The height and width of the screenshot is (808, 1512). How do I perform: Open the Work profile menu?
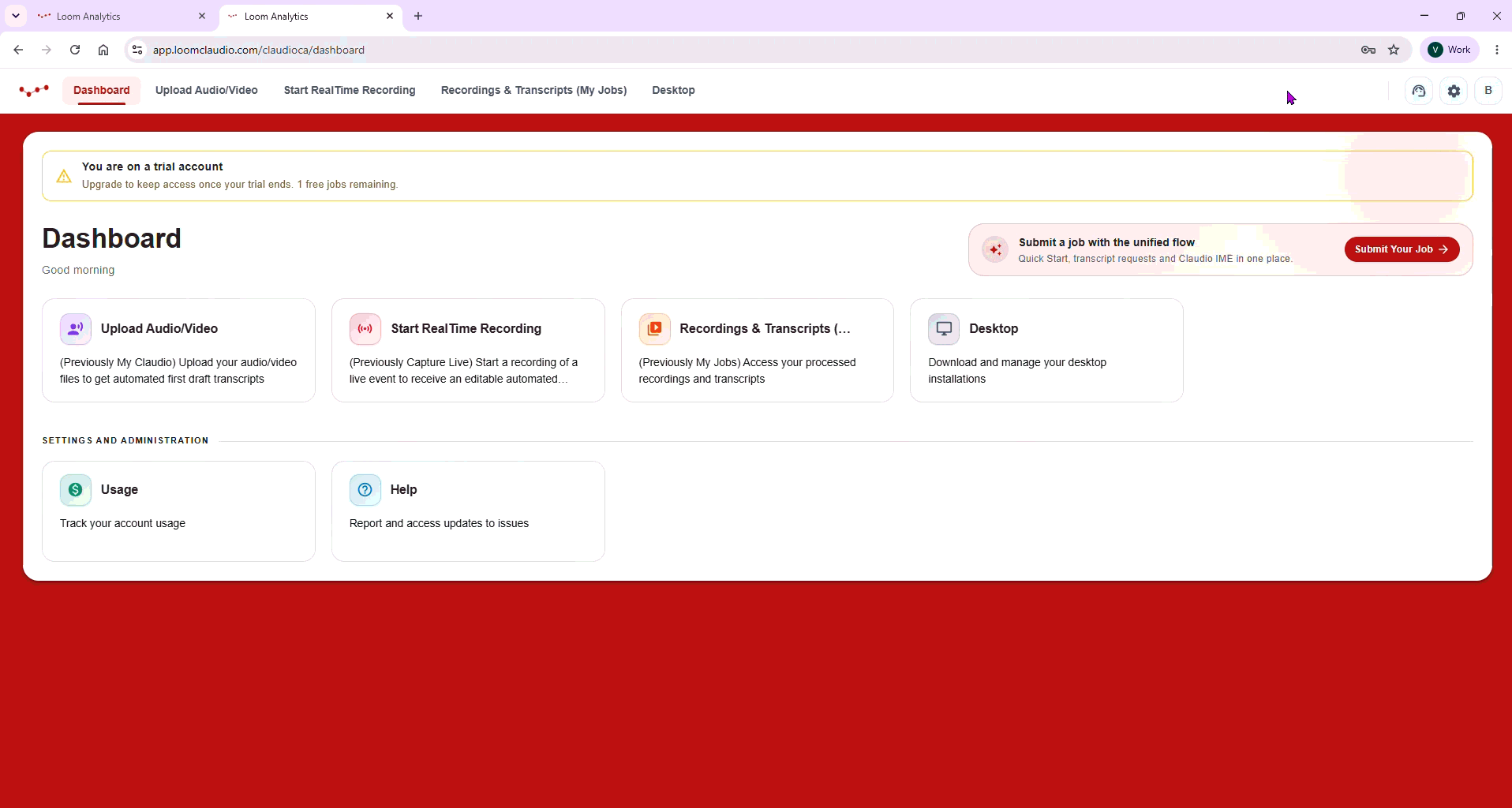tap(1450, 50)
